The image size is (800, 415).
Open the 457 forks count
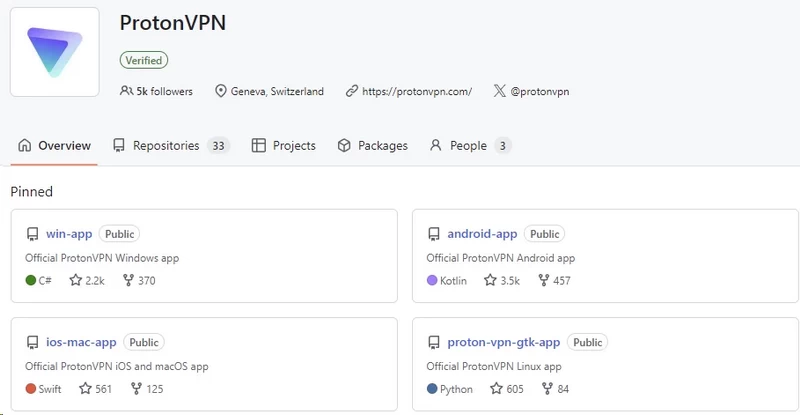562,280
